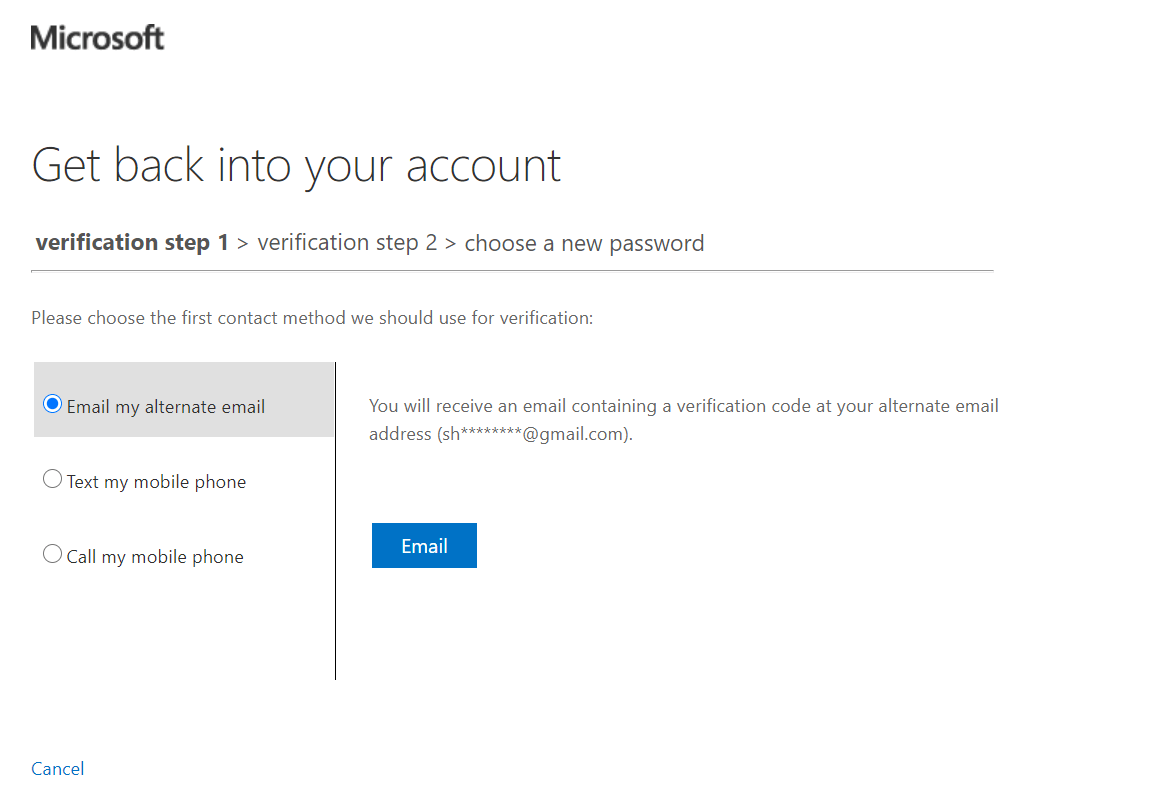Click choose a new password step
The width and height of the screenshot is (1161, 793).
tap(584, 242)
